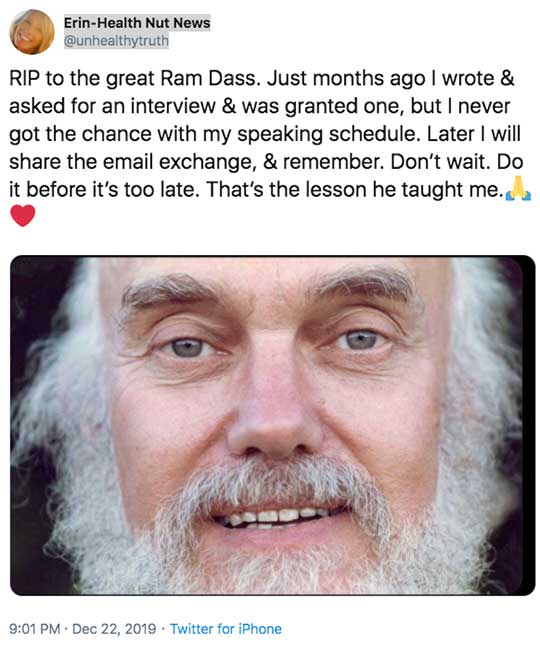Click the red heart emoji

point(23,216)
